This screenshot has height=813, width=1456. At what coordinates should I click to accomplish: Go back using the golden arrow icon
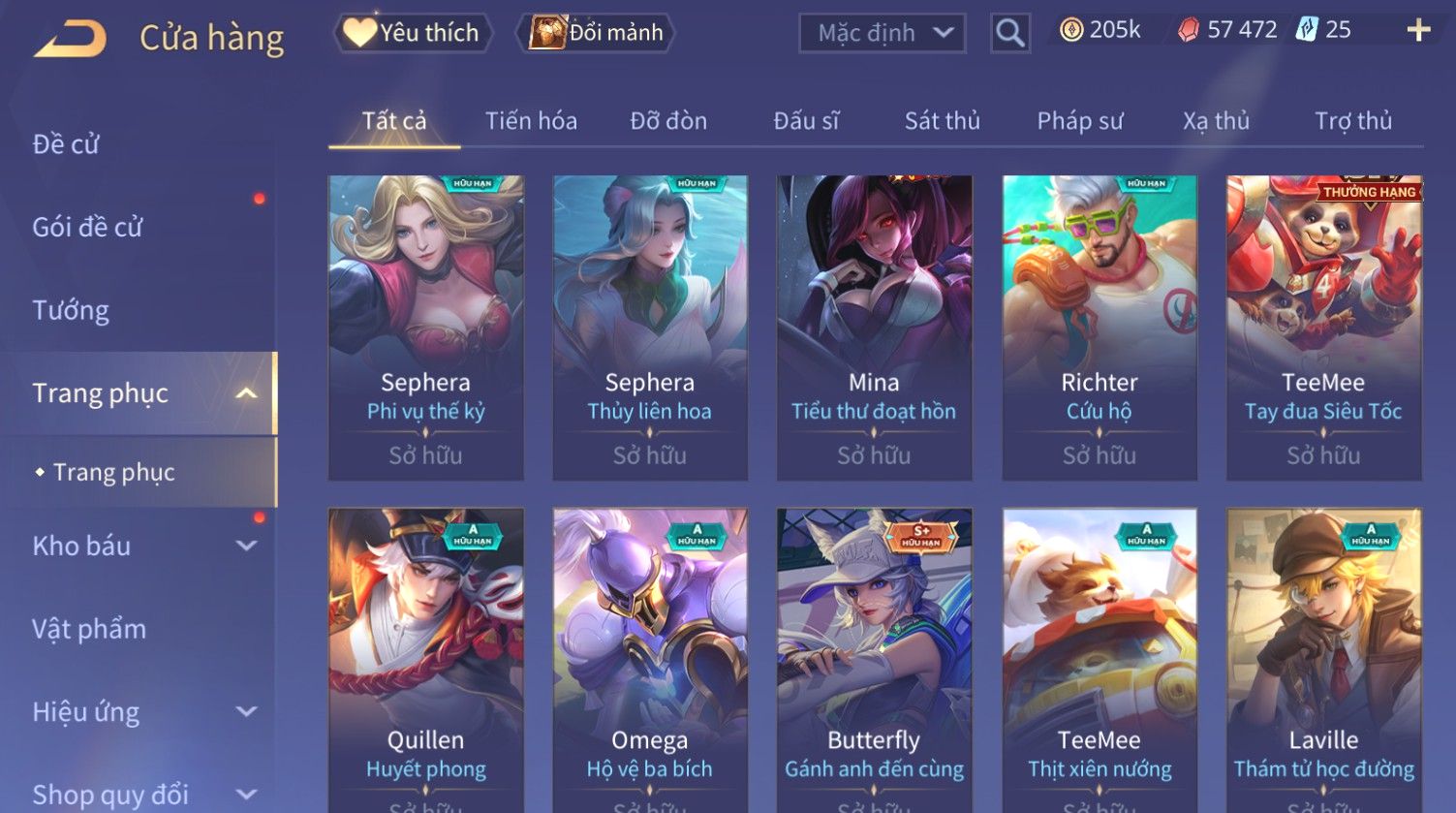point(70,39)
